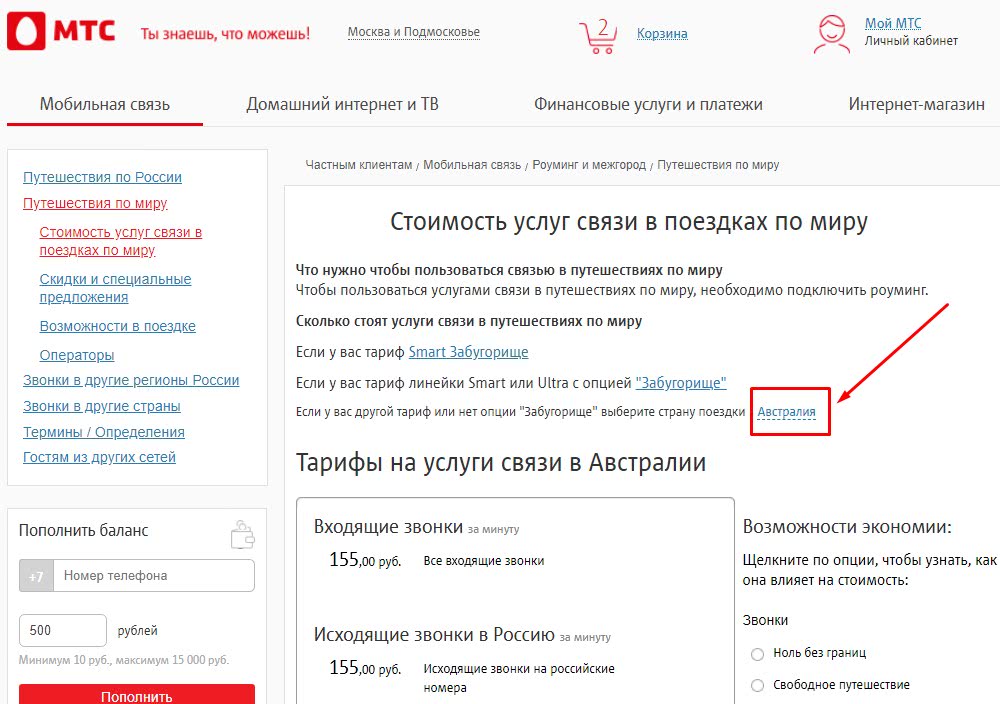Expand Путешествия по миру sidebar section
1000x704 pixels.
95,203
